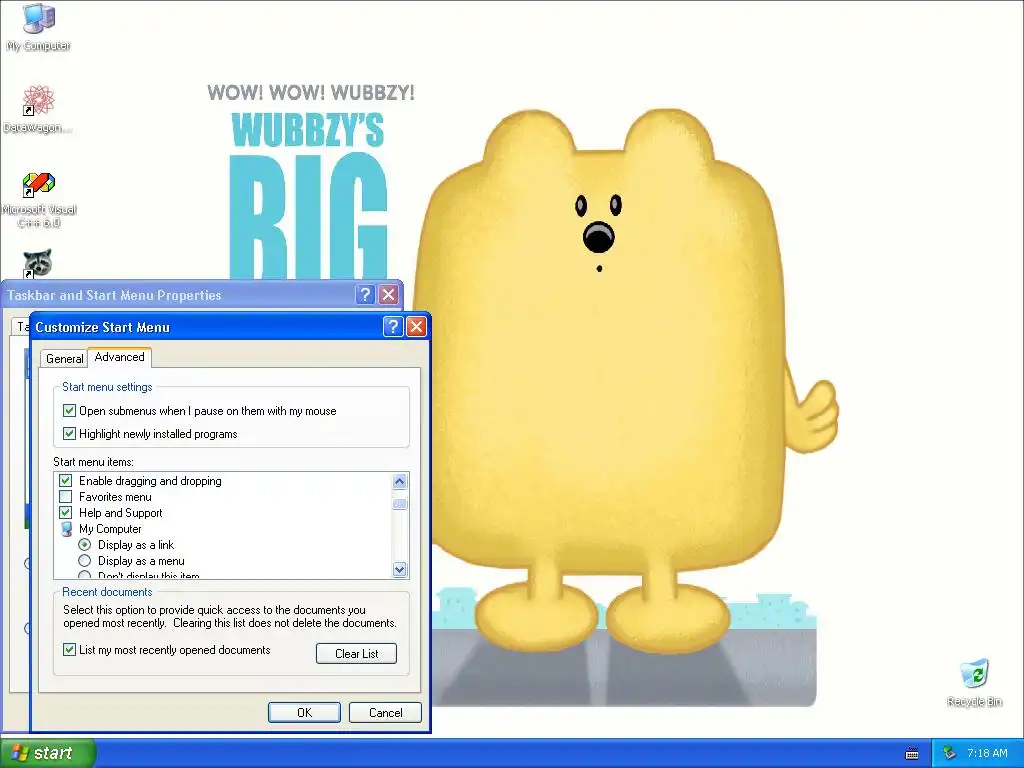Select Display as a link radio button
The image size is (1024, 768).
pyautogui.click(x=84, y=545)
